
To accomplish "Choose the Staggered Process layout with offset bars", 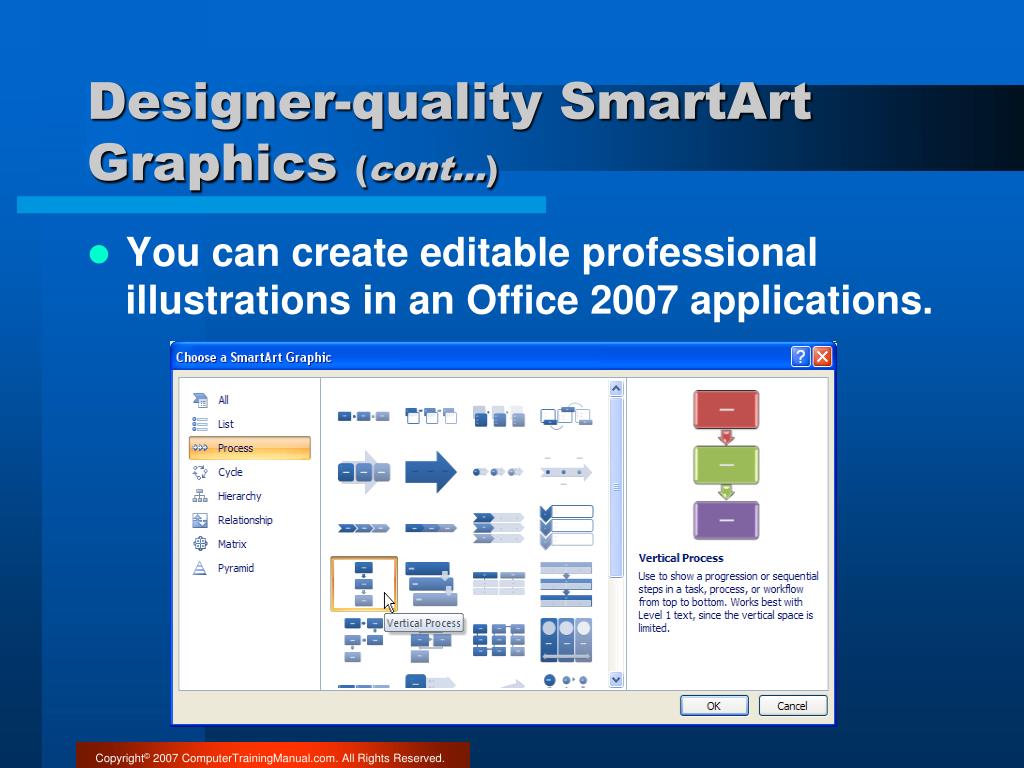I will point(431,584).
